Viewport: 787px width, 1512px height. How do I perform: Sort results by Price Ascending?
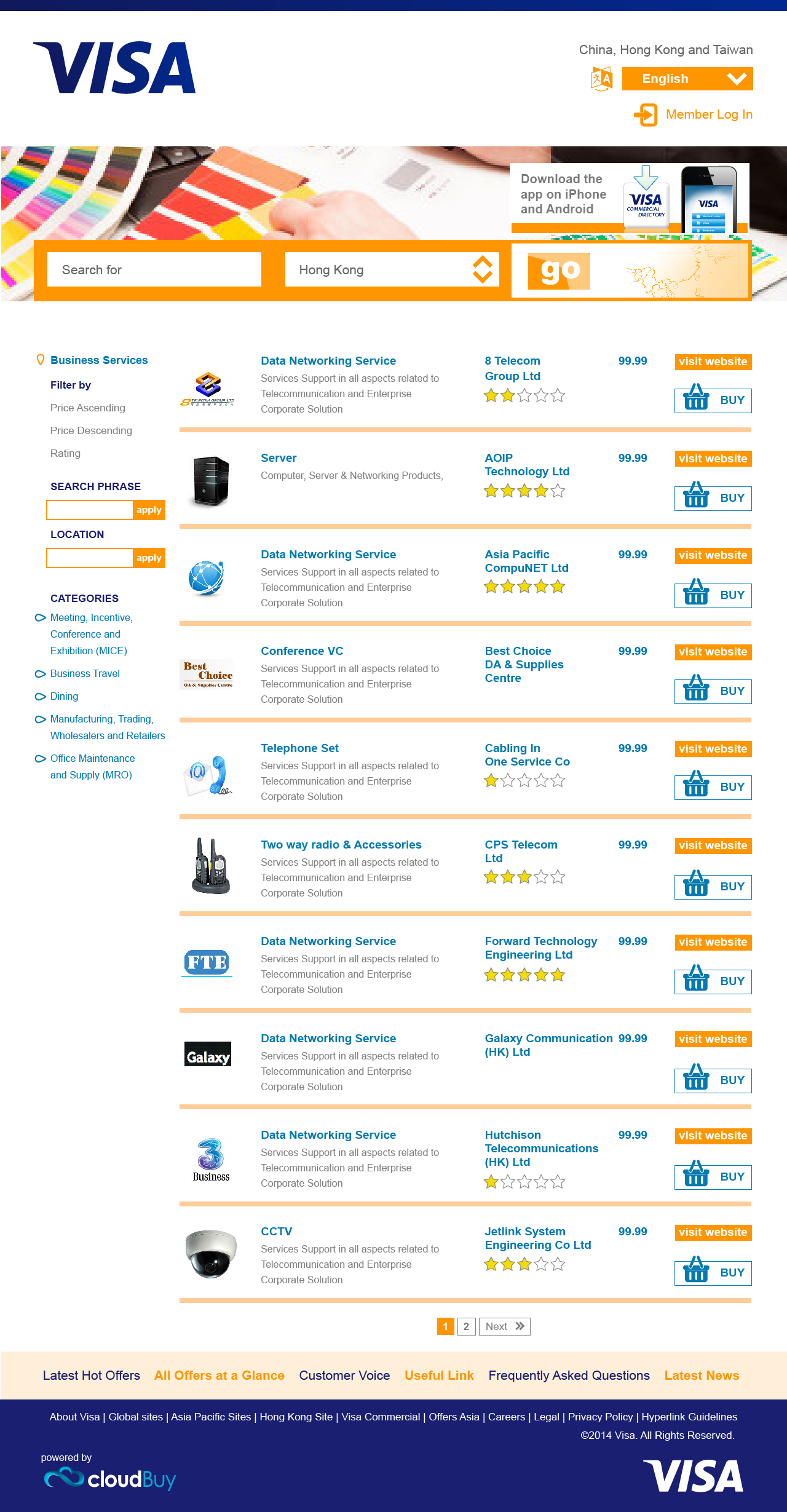click(x=88, y=408)
